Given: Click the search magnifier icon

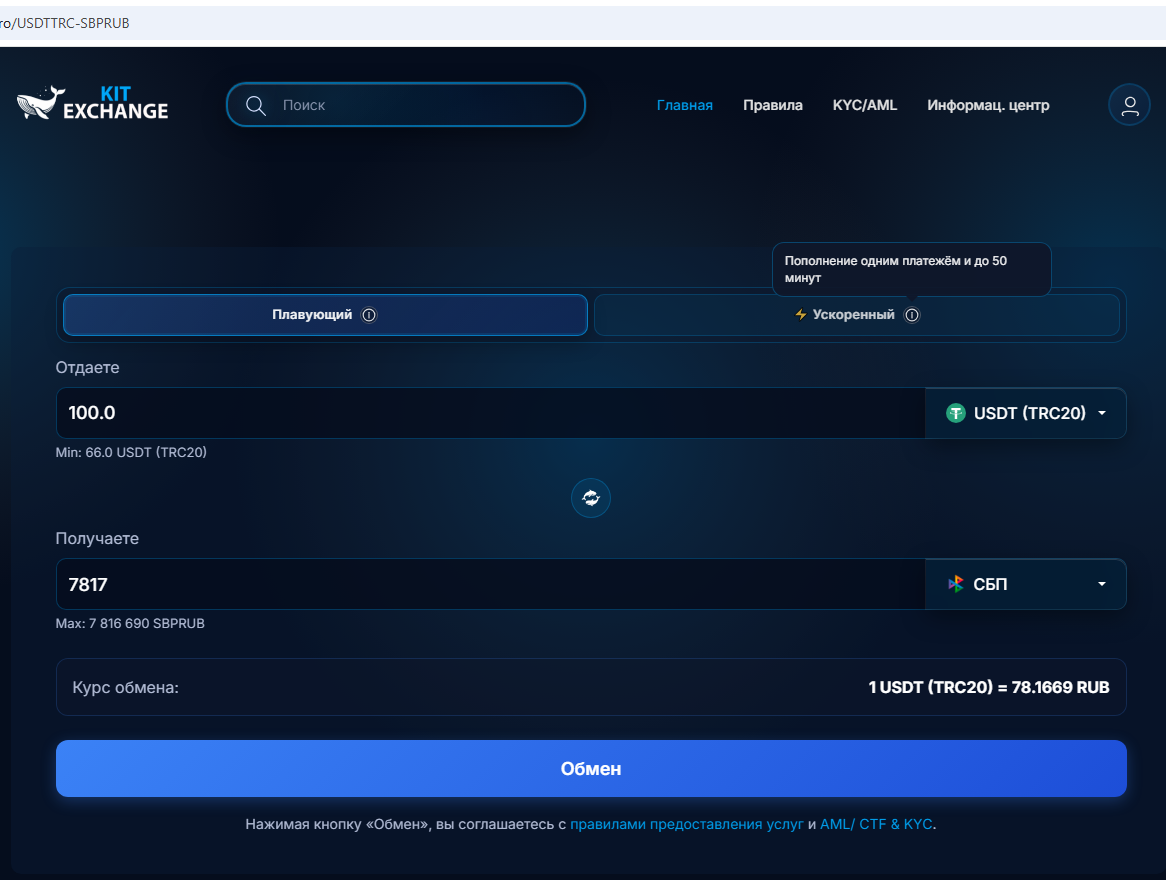Looking at the screenshot, I should (256, 105).
